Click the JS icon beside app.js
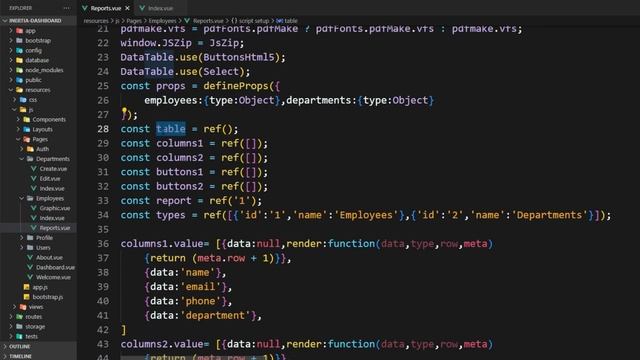This screenshot has height=360, width=640. [27, 287]
